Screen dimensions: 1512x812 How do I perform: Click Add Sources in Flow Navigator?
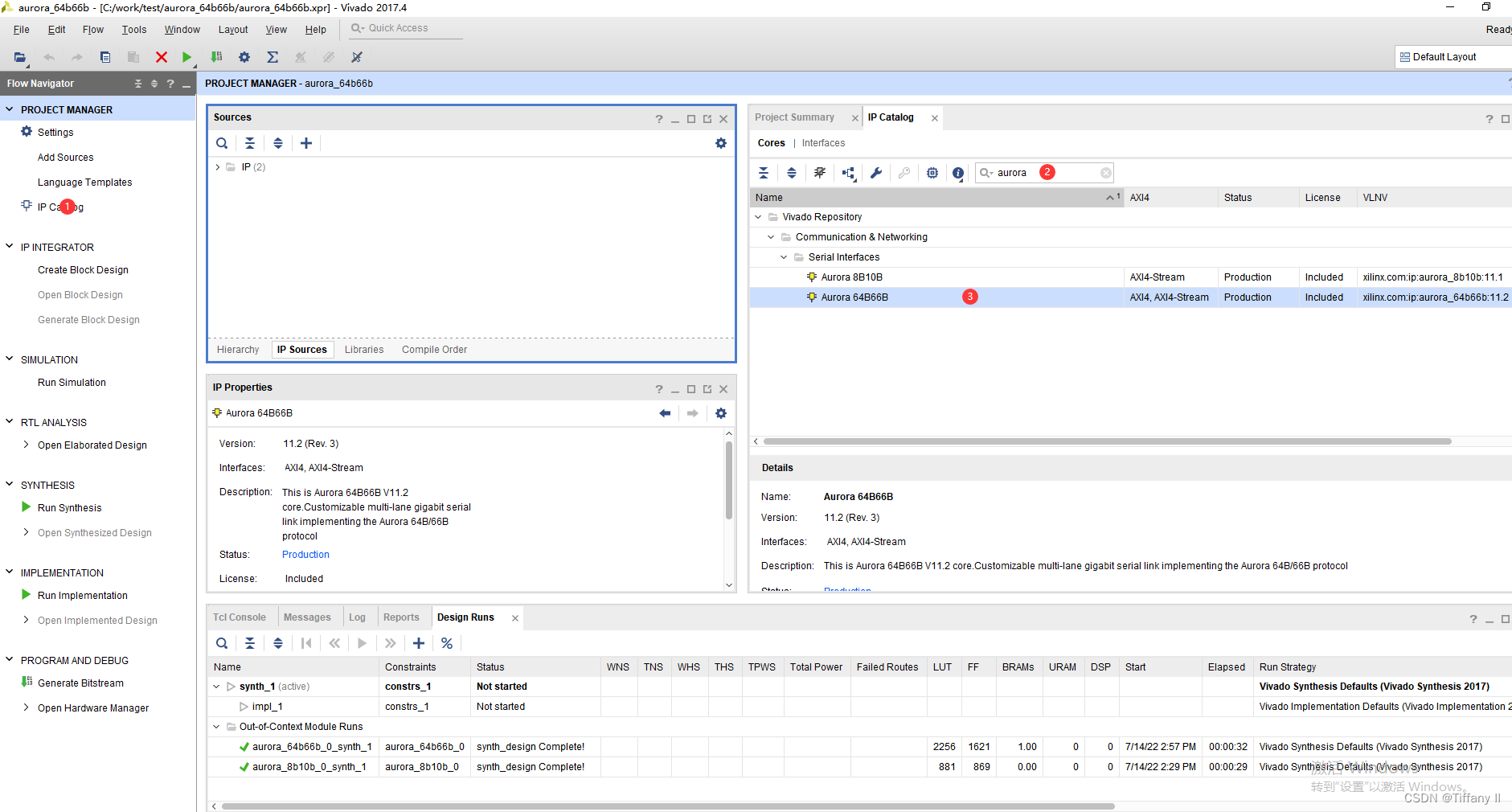tap(65, 158)
